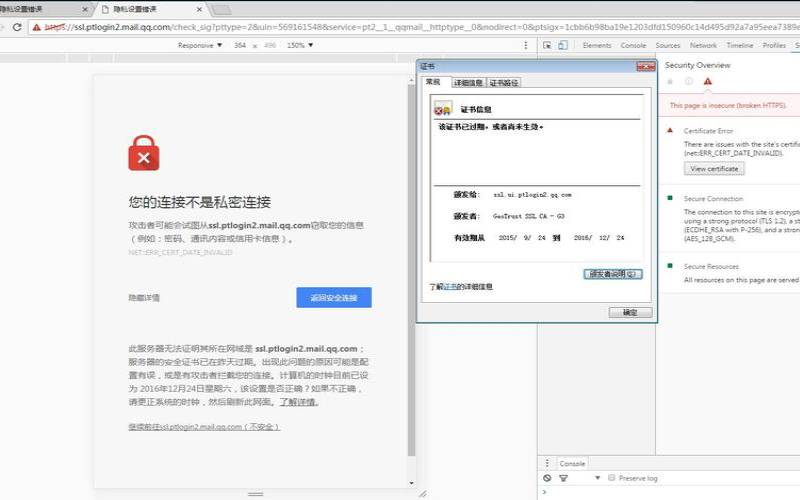Open the device toolbar three-dot menu
The height and width of the screenshot is (500, 800).
(x=526, y=45)
